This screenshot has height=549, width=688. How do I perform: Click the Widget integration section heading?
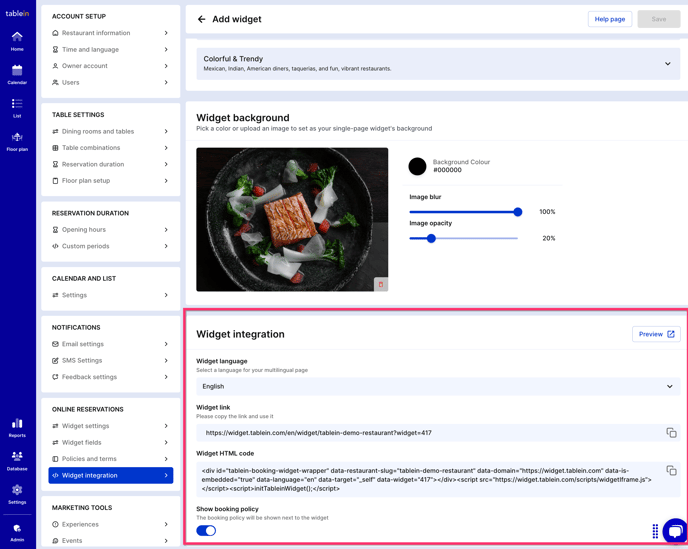pos(240,334)
